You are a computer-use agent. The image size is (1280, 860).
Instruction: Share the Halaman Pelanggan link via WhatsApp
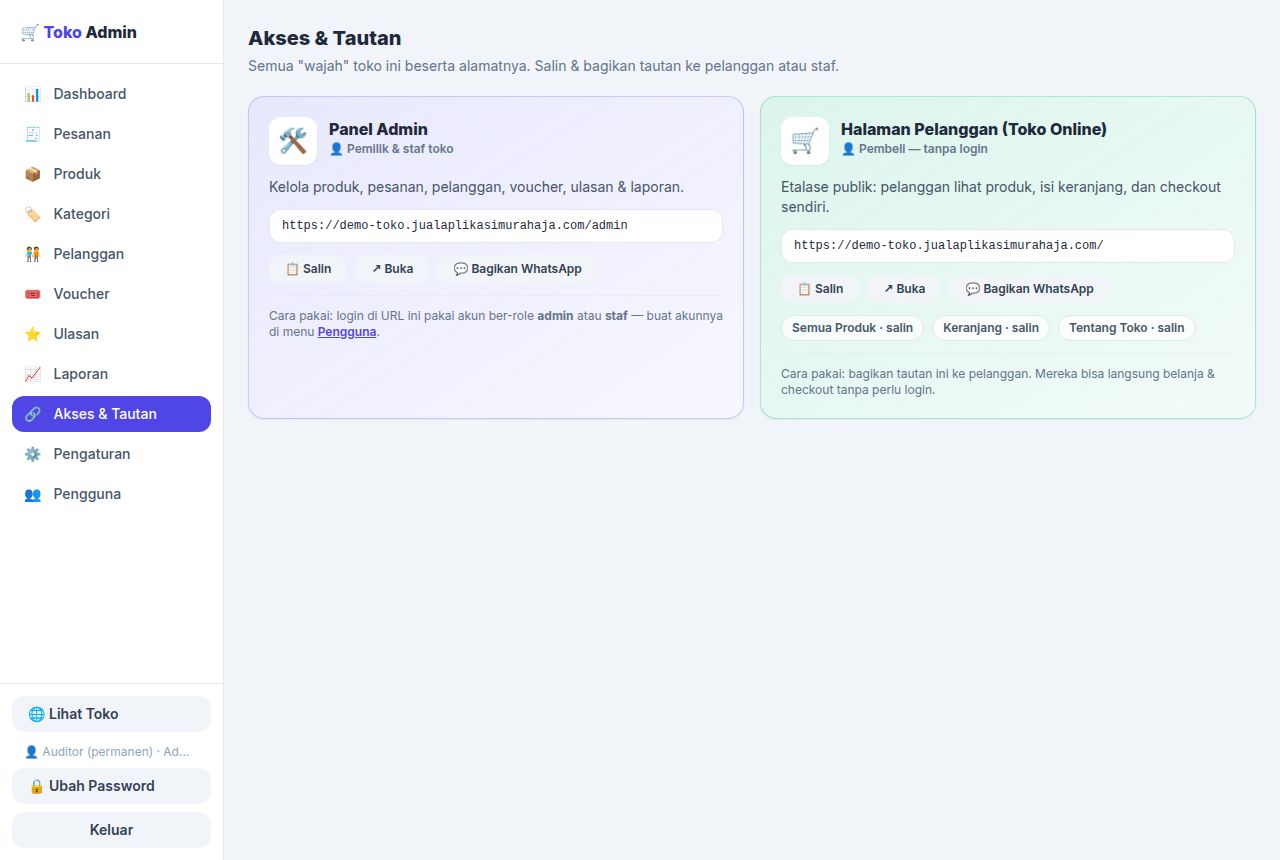[1029, 289]
